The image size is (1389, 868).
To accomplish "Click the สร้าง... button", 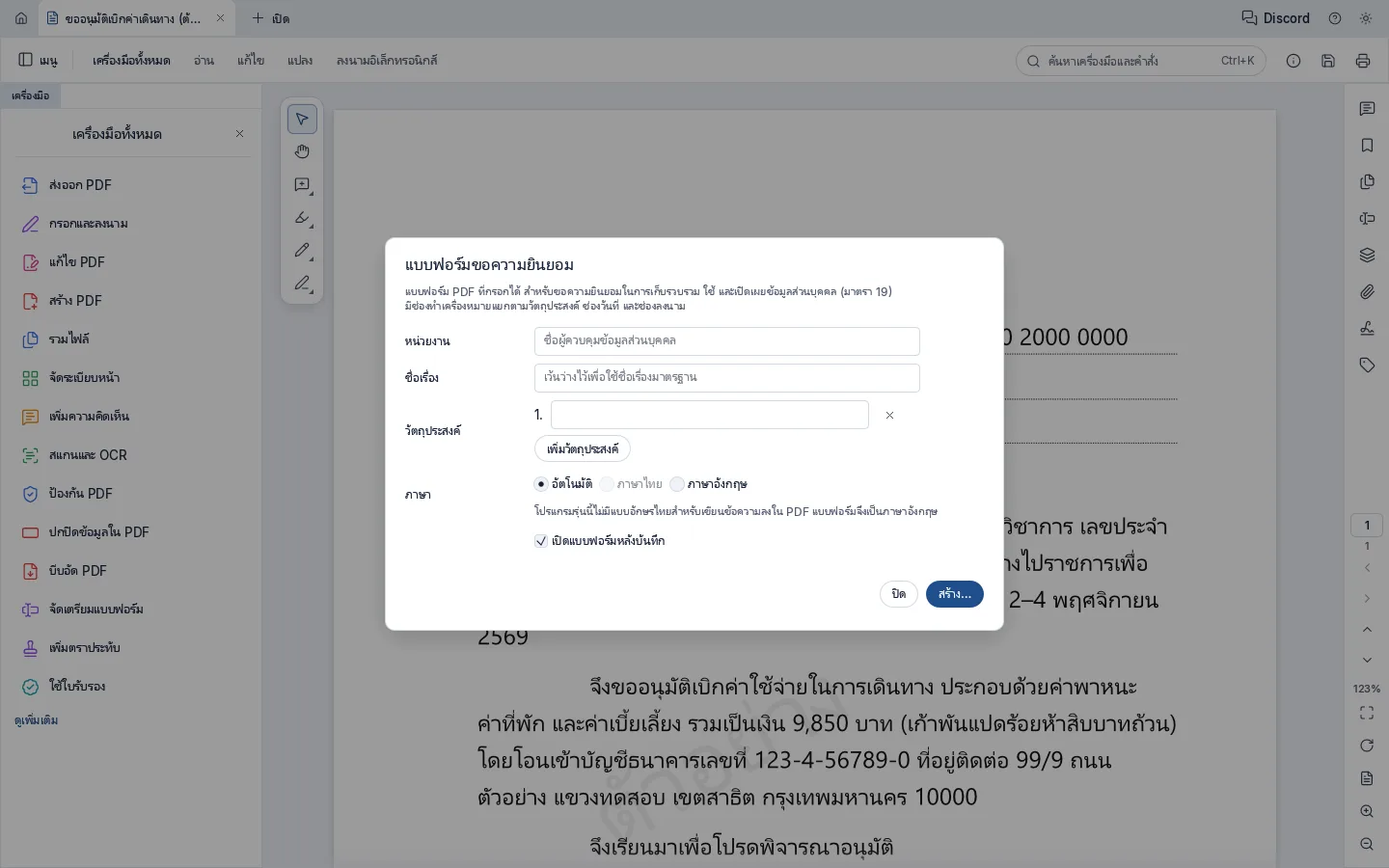I will click(955, 594).
